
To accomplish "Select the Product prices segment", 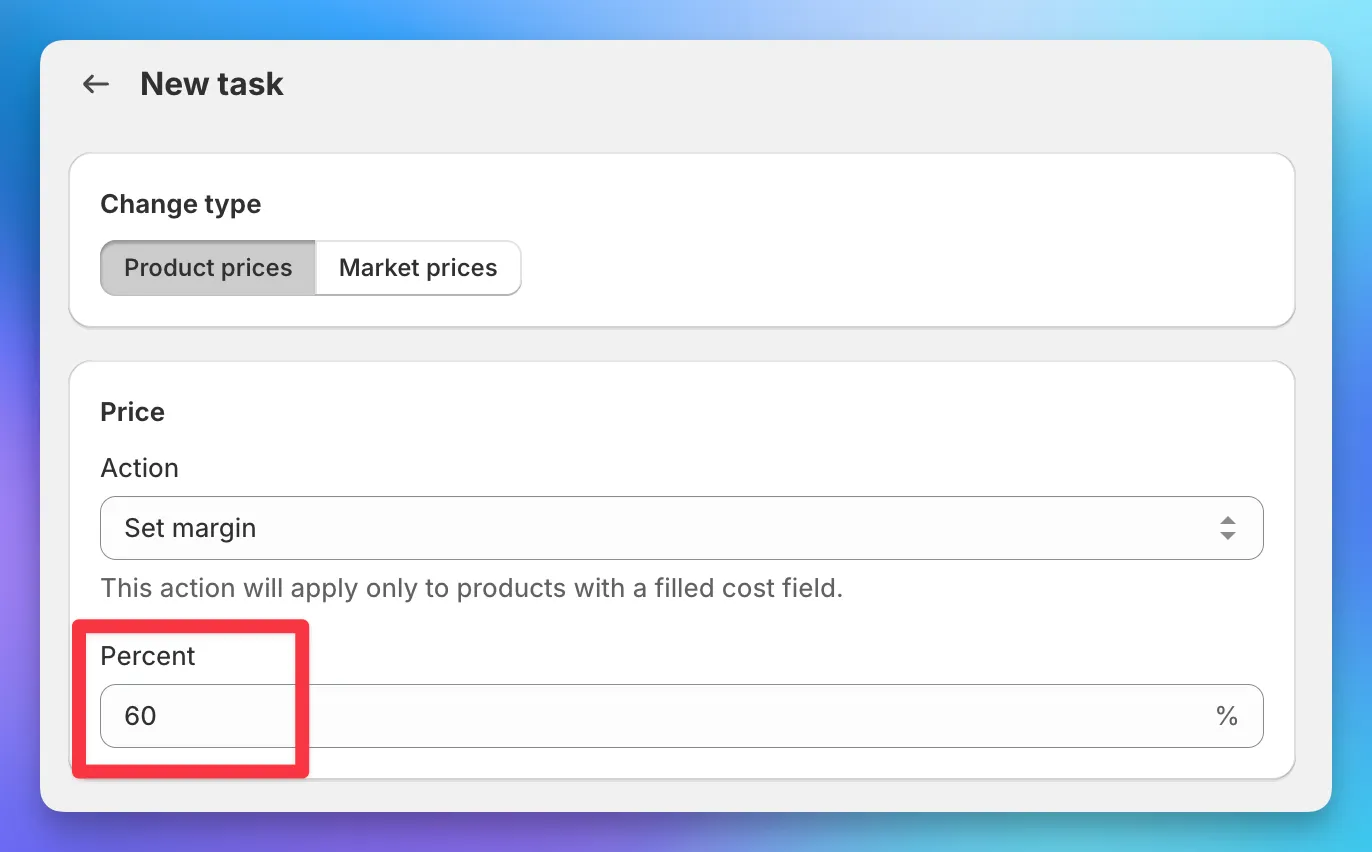I will 207,267.
